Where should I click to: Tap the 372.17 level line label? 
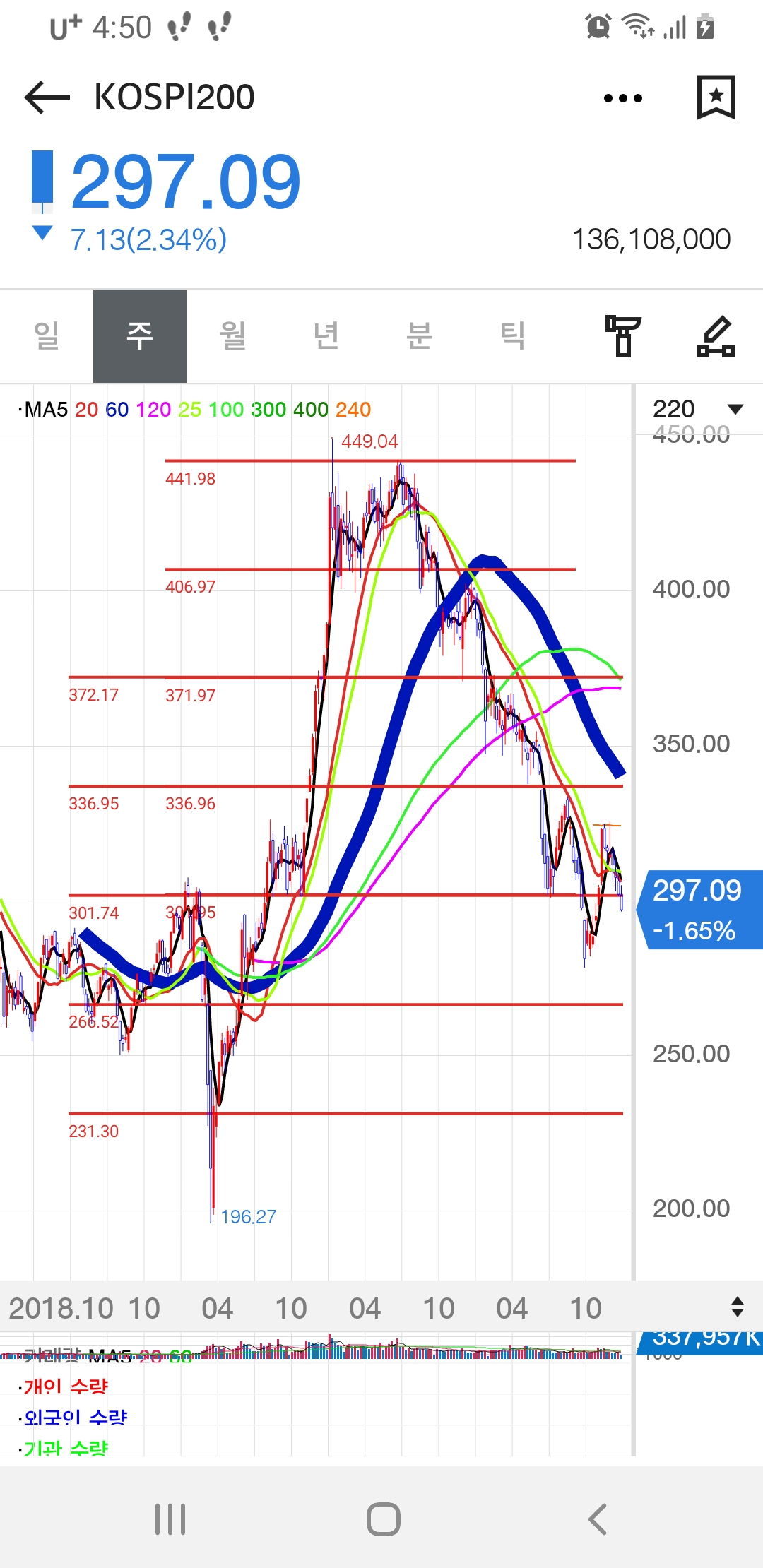(93, 695)
